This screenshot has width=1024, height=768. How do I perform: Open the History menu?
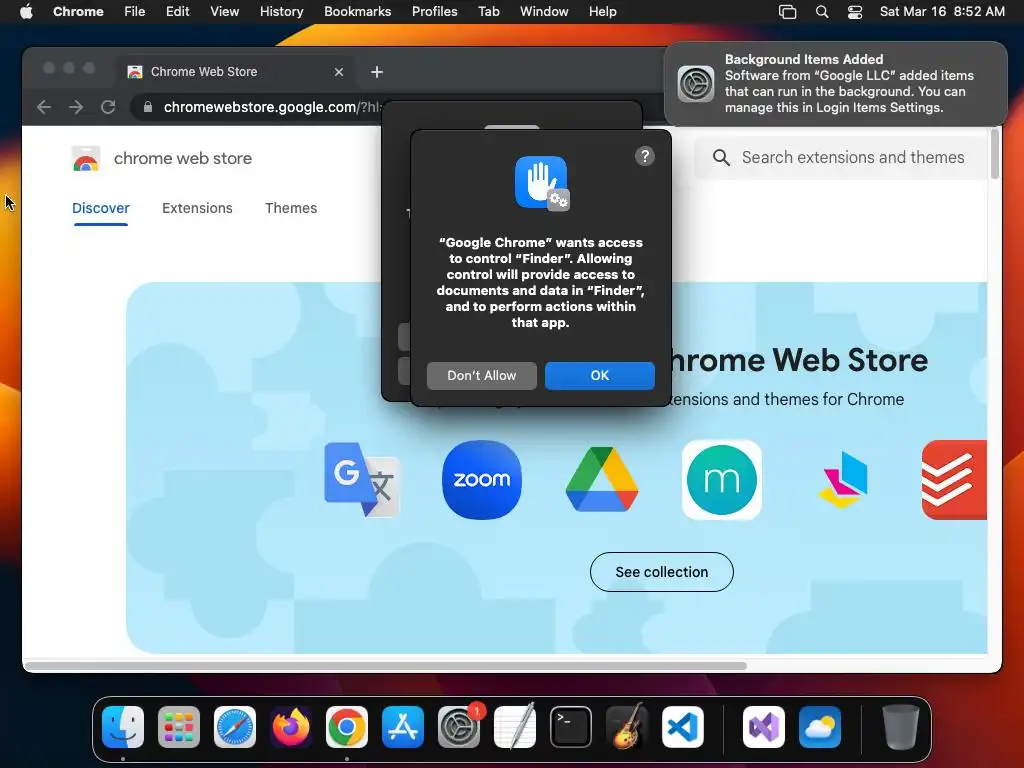(x=281, y=11)
